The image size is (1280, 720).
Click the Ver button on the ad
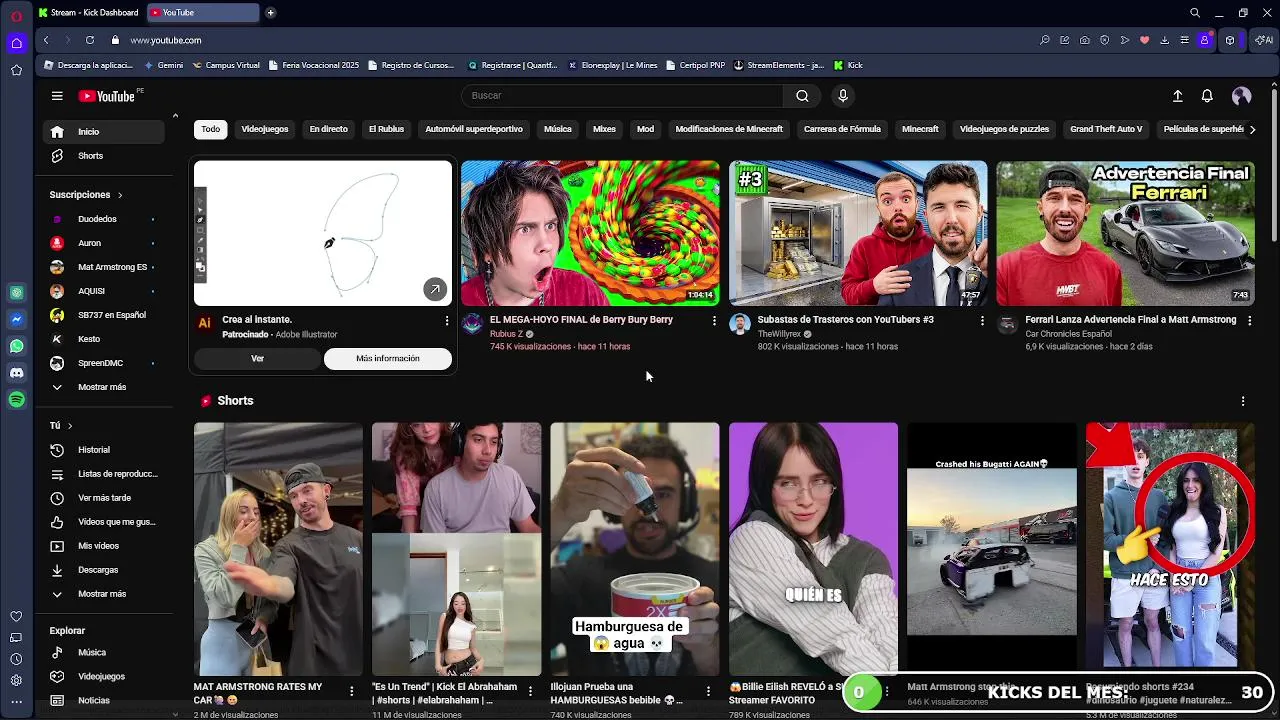pyautogui.click(x=257, y=359)
